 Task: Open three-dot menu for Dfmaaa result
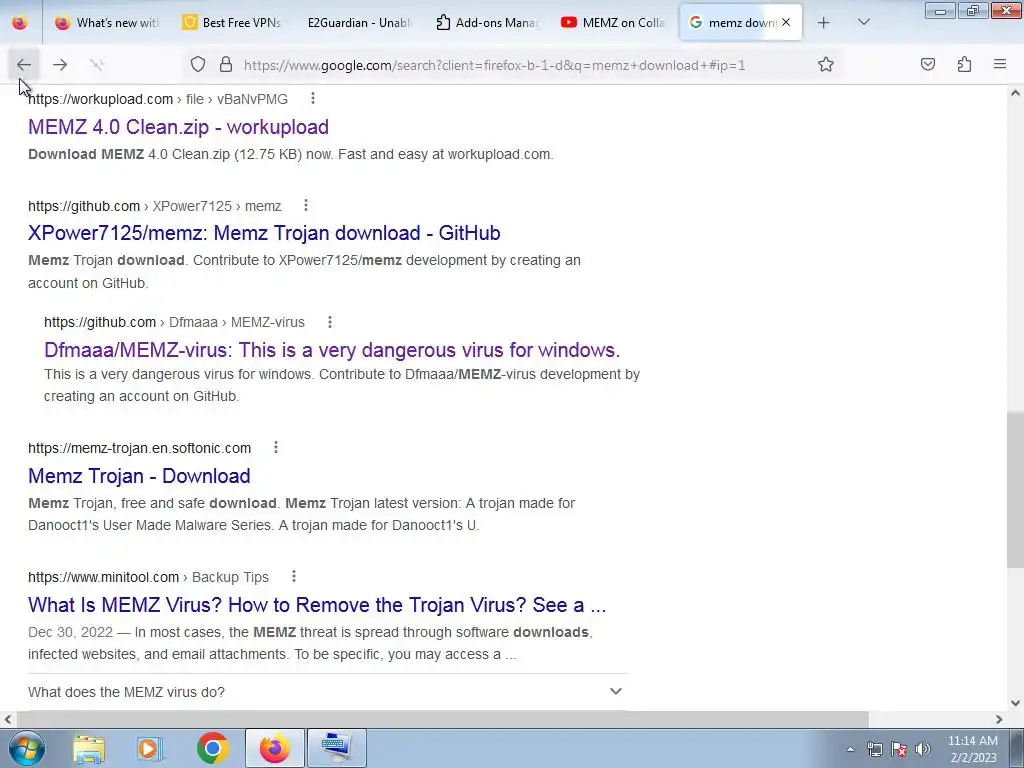[x=330, y=323]
